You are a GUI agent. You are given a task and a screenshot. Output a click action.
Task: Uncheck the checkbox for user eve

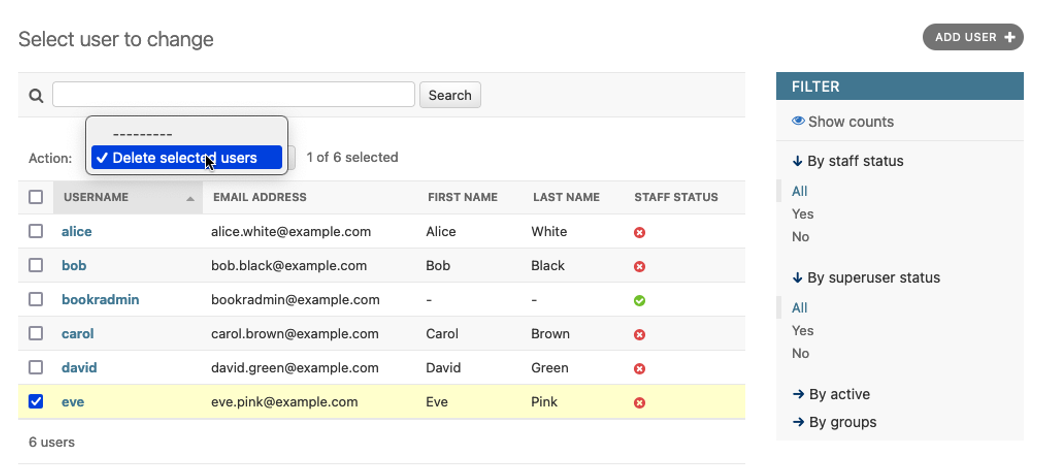pos(36,402)
